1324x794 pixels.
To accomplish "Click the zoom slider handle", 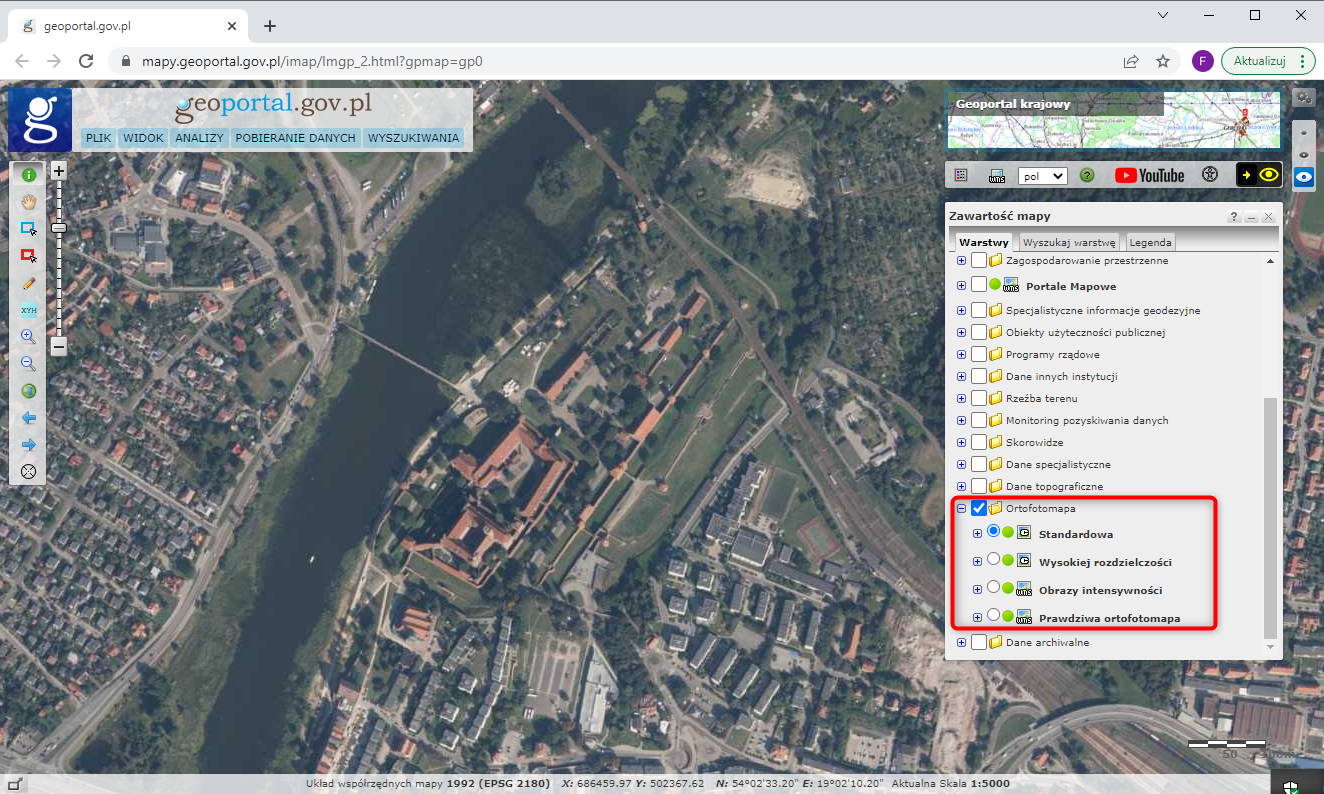I will coord(59,228).
